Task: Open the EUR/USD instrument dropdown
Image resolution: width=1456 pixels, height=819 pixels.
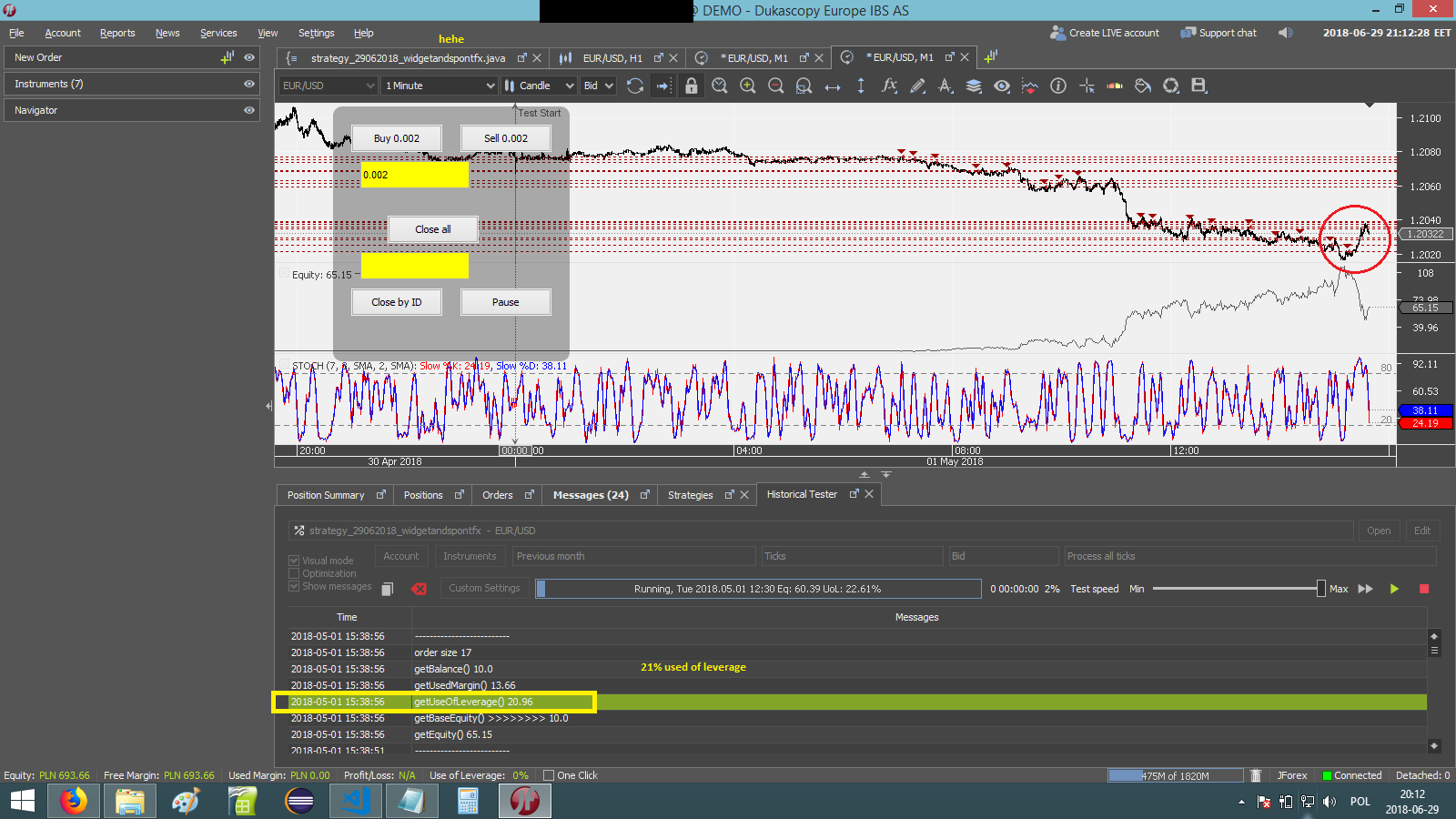Action: click(328, 86)
